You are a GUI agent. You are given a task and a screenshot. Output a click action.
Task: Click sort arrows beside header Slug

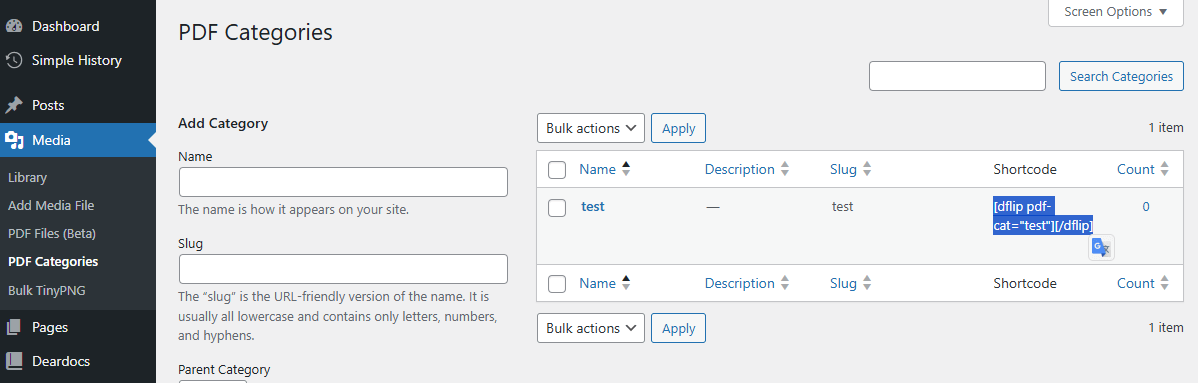[867, 170]
